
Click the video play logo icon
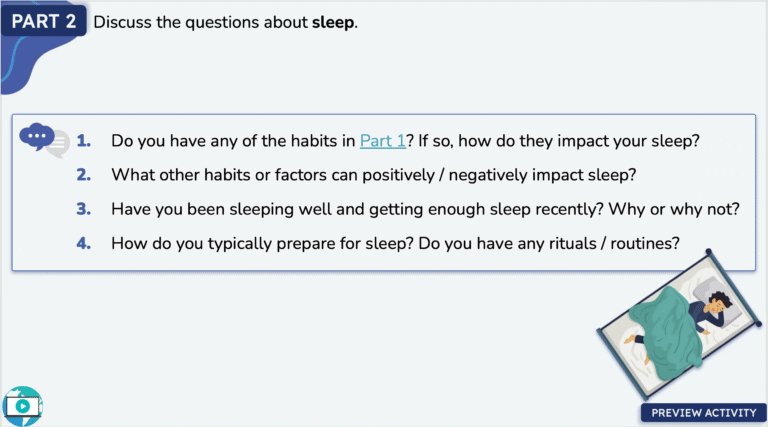tap(22, 406)
